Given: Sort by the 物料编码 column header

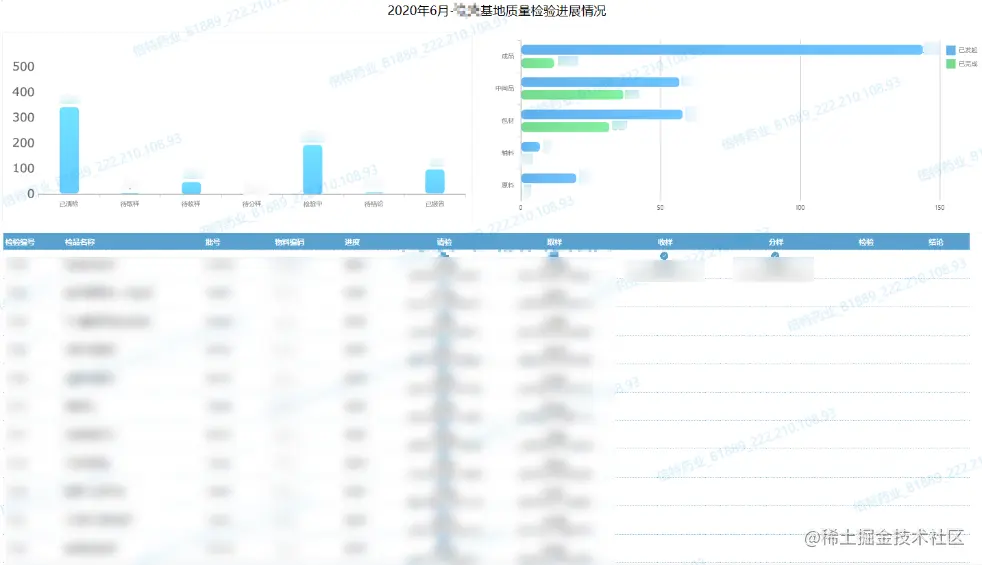Looking at the screenshot, I should [x=289, y=242].
